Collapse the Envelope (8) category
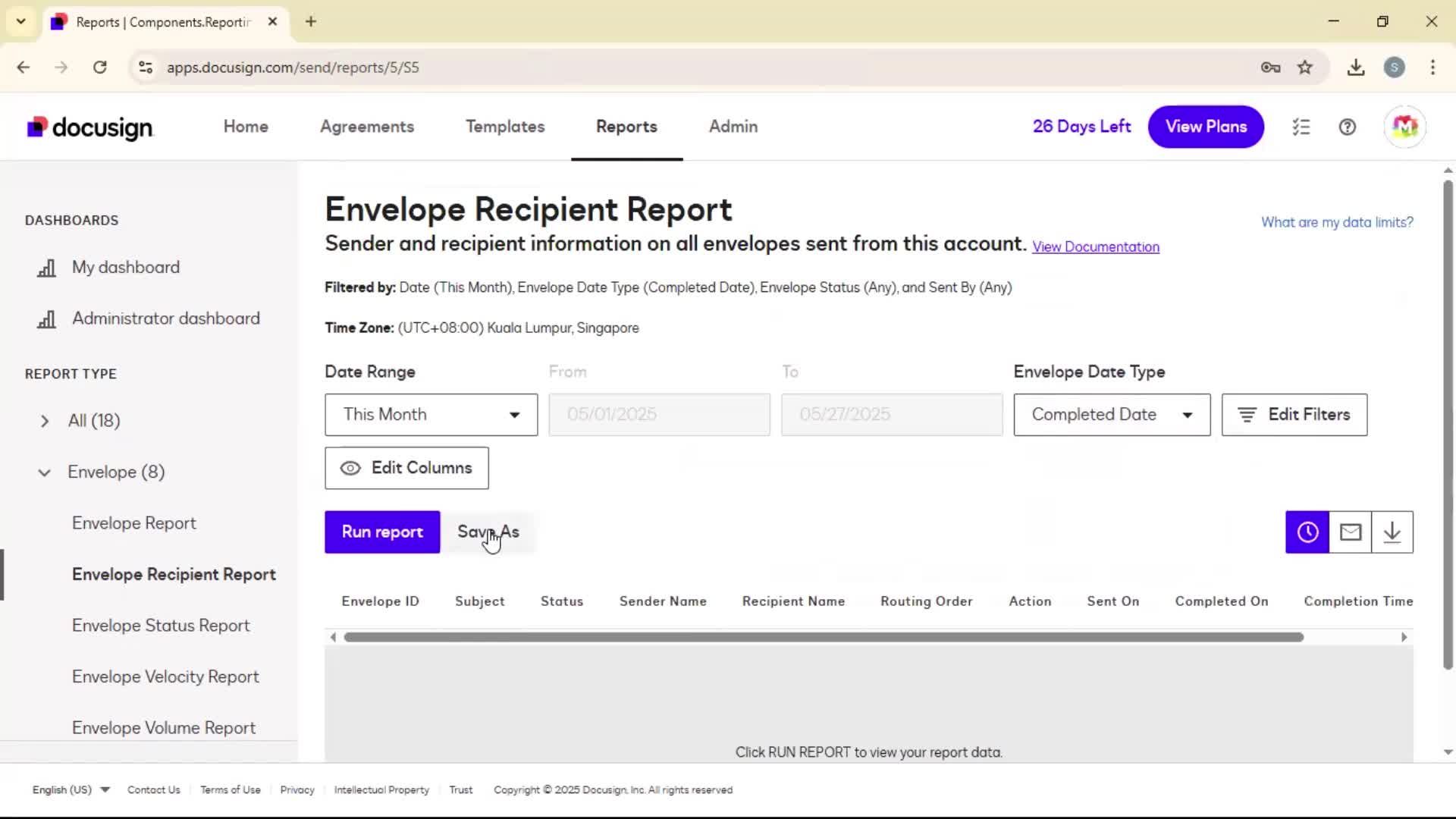1456x819 pixels. pyautogui.click(x=45, y=472)
